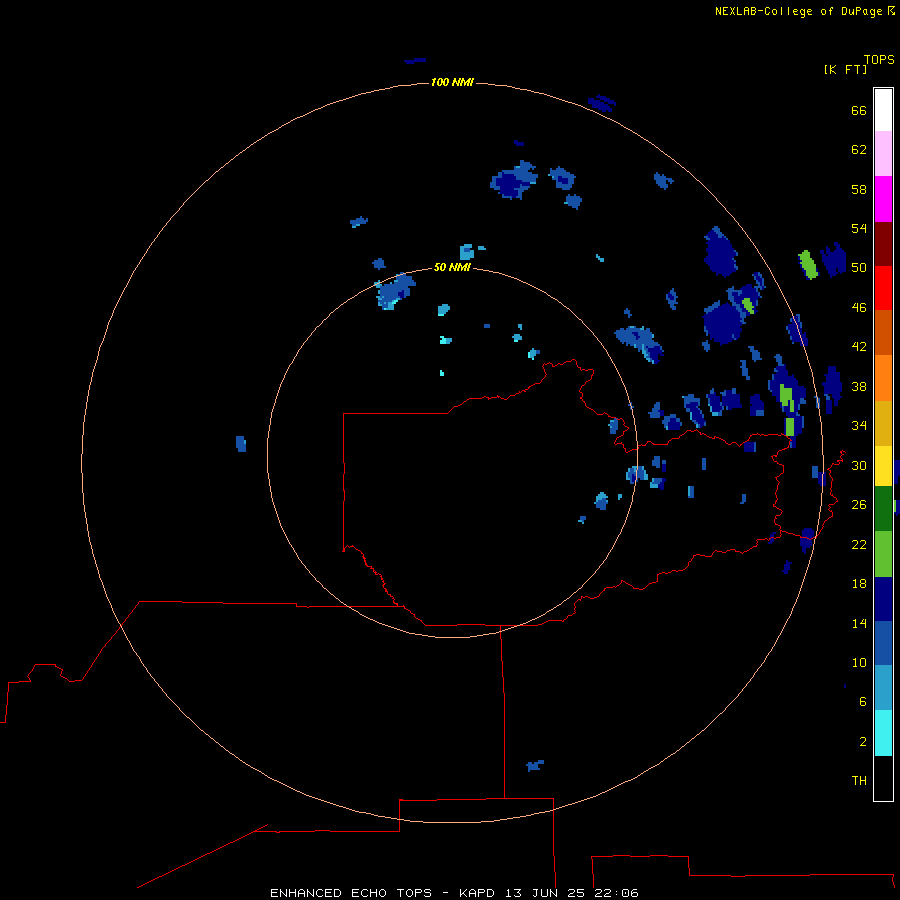Click the TH threshold legend label
Screen dimensions: 900x900
859,781
